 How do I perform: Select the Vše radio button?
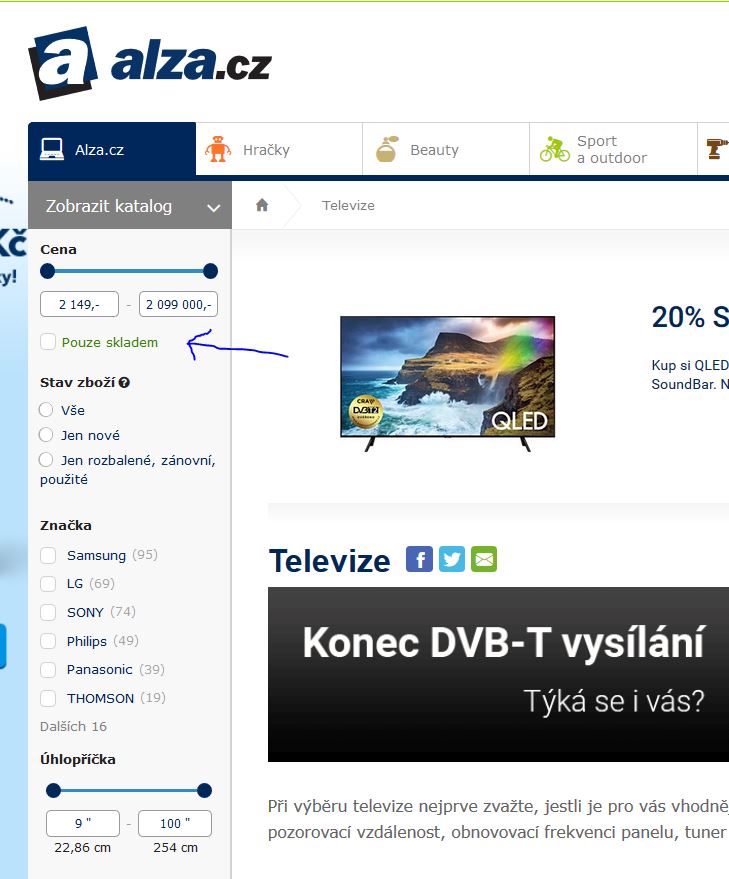pos(46,410)
